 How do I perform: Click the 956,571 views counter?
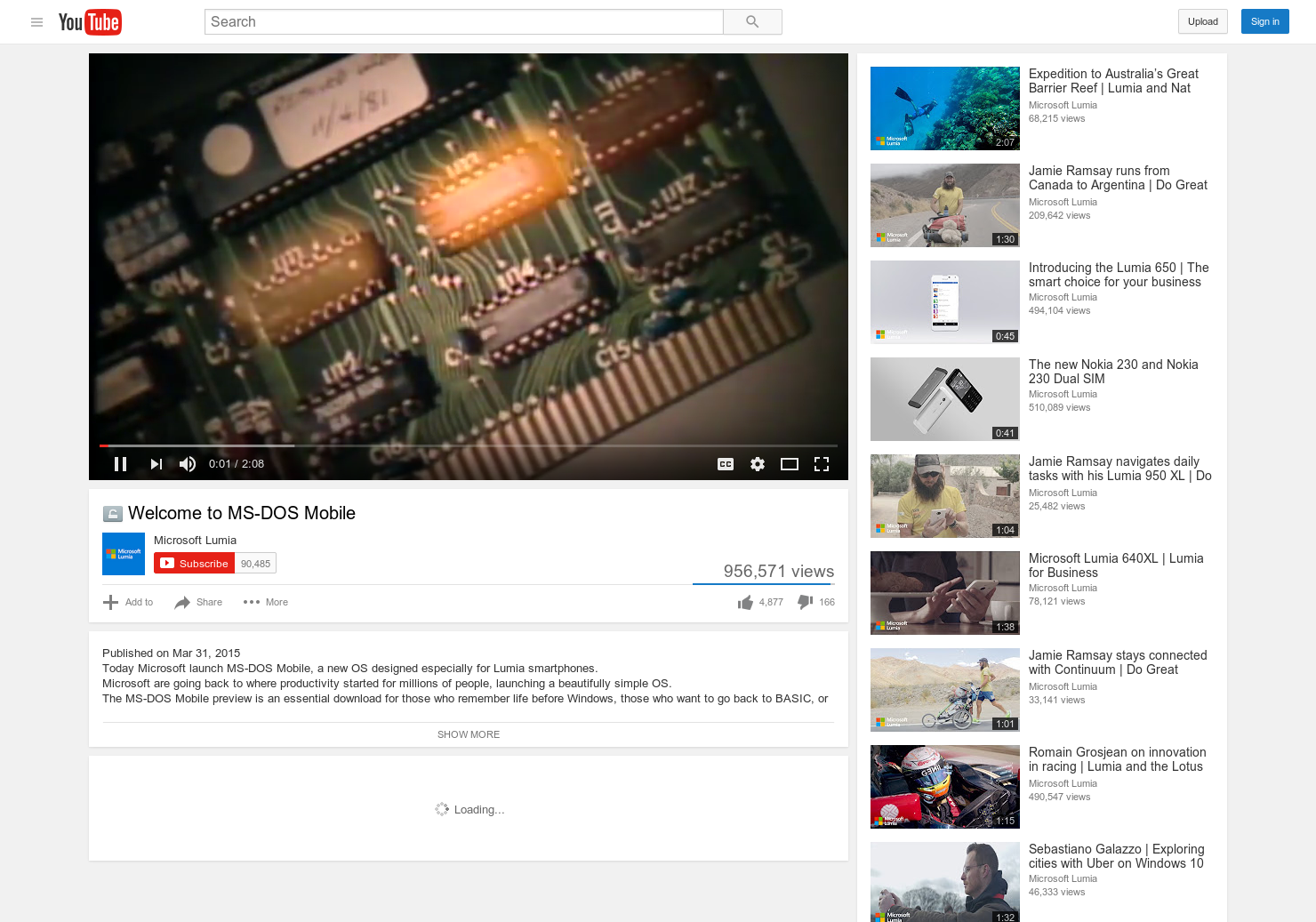pyautogui.click(x=778, y=572)
